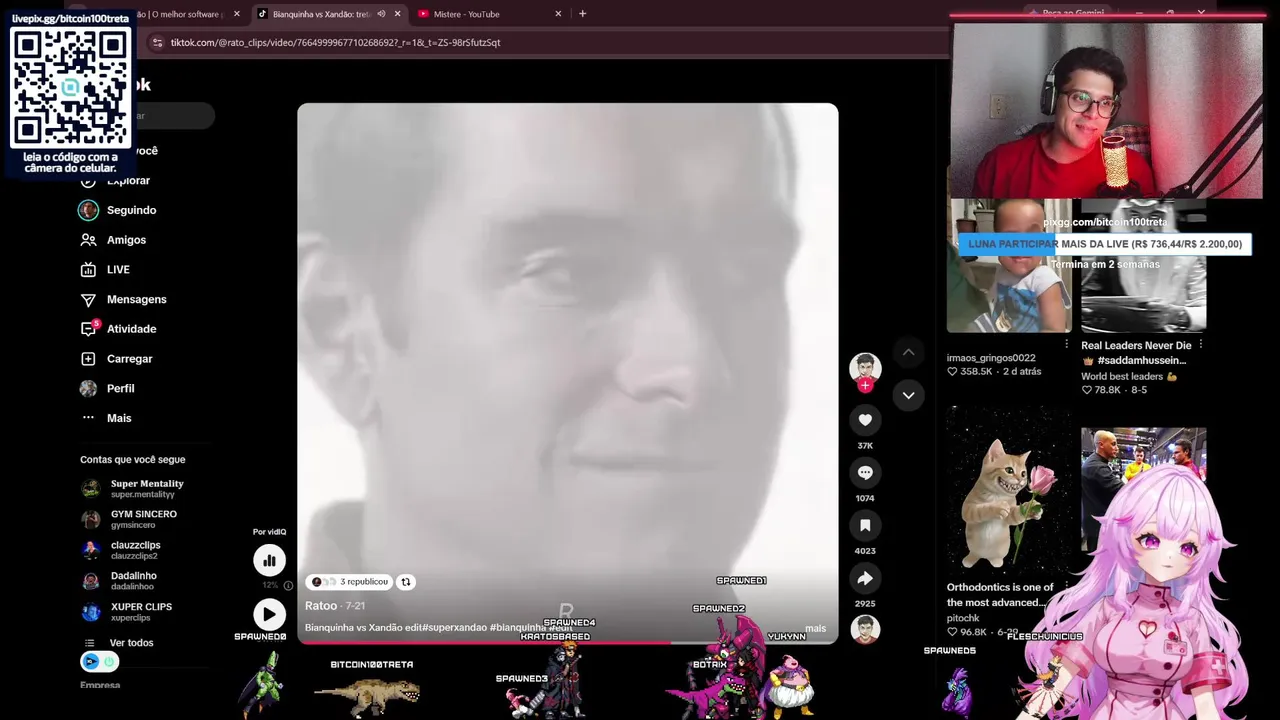Click the list icon beside 'Ver todos'
Image resolution: width=1280 pixels, height=720 pixels.
pyautogui.click(x=90, y=643)
